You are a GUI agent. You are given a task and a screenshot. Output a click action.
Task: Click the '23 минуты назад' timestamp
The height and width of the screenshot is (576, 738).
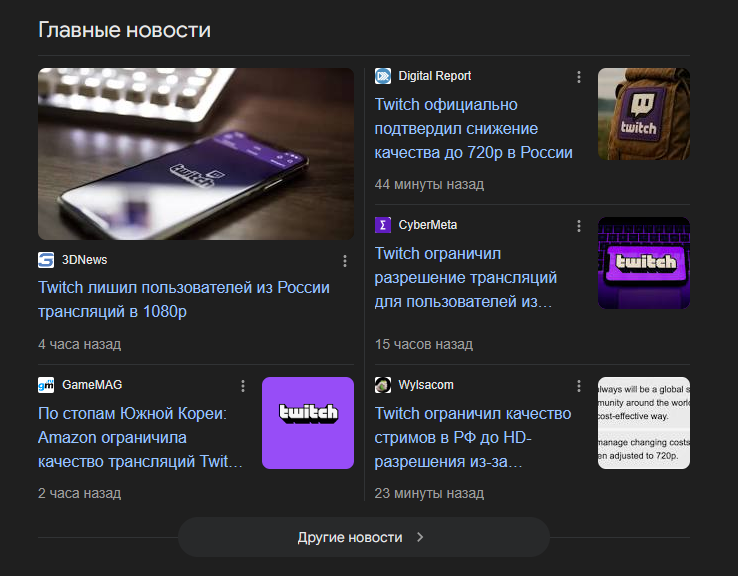[x=429, y=493]
